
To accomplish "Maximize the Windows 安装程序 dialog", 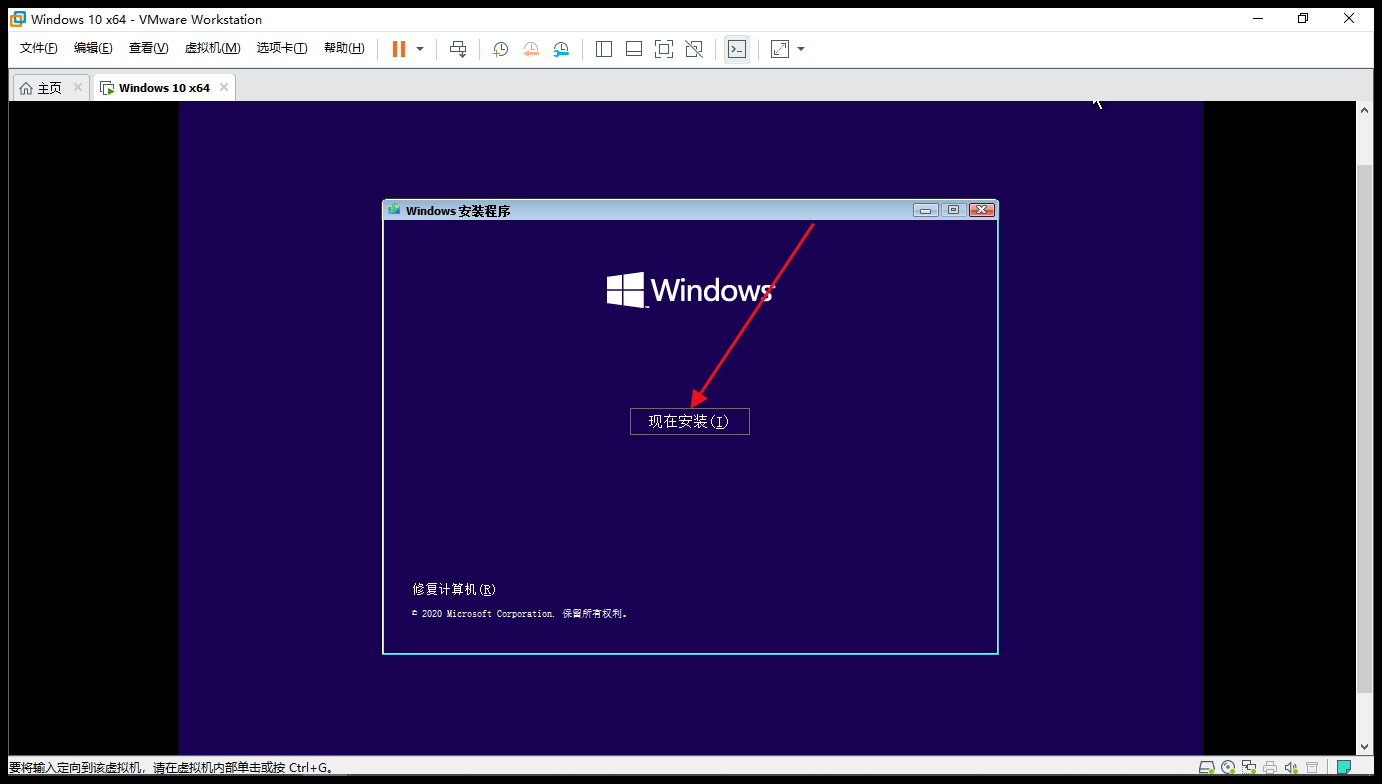I will 954,210.
